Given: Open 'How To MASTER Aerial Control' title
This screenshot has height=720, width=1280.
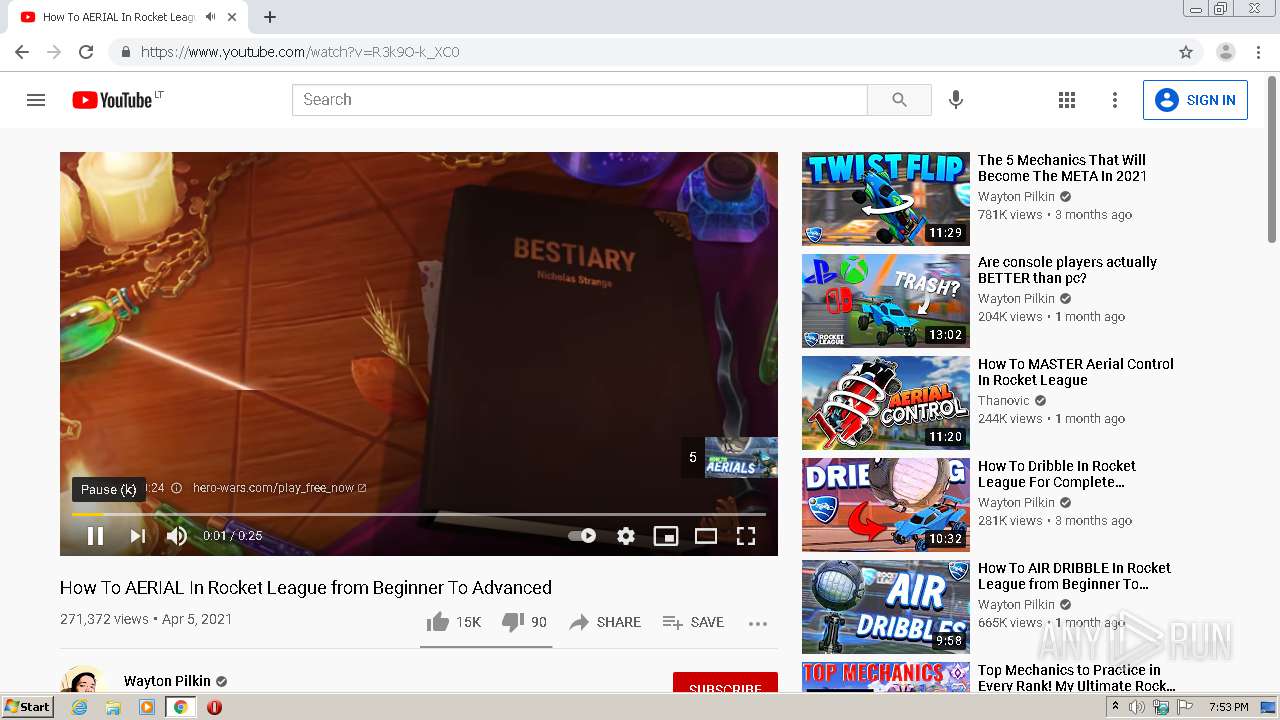Looking at the screenshot, I should pyautogui.click(x=1076, y=372).
